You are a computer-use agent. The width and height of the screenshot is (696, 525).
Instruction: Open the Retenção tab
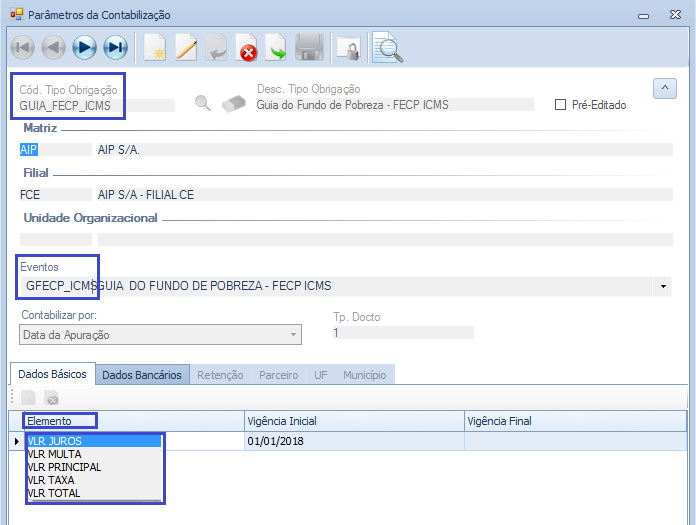click(x=220, y=375)
